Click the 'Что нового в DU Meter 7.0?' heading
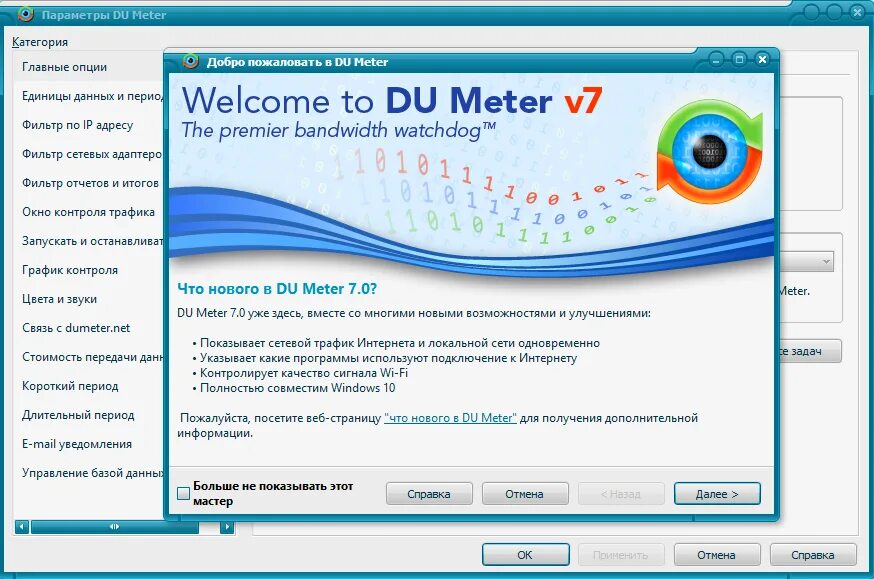Screen dimensions: 874x579 [x=277, y=289]
